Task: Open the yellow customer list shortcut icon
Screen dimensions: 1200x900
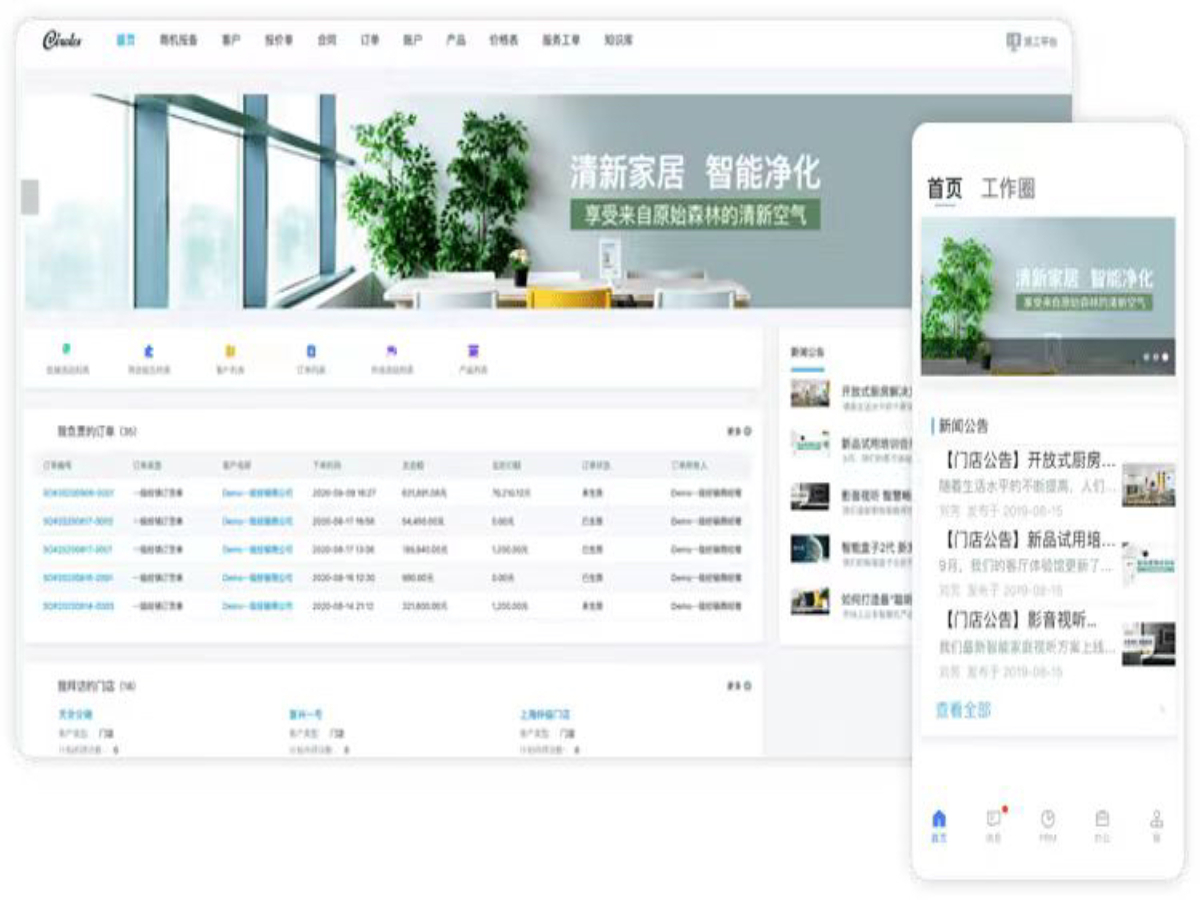Action: [230, 351]
